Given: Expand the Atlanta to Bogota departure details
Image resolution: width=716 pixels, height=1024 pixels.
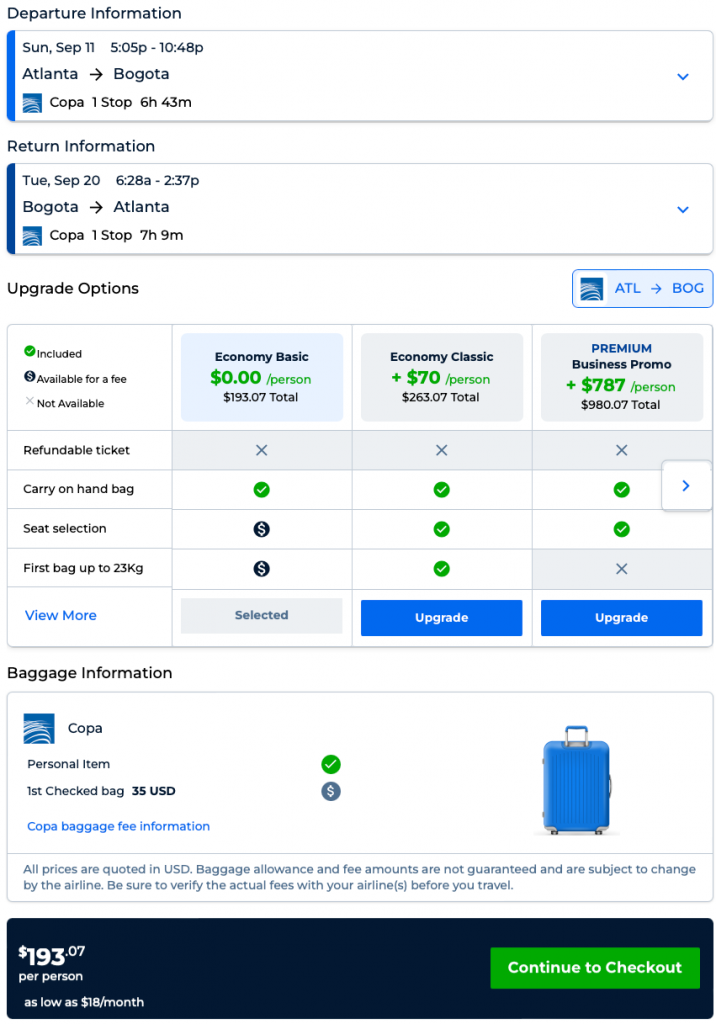Looking at the screenshot, I should (x=683, y=77).
